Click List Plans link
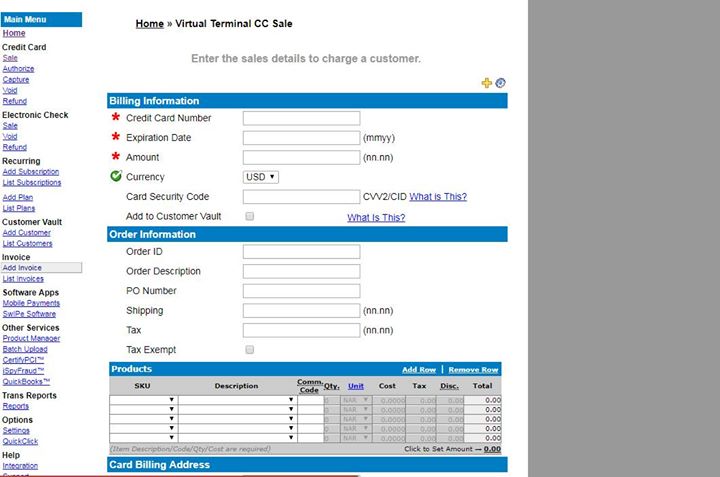The width and height of the screenshot is (720, 477). pyautogui.click(x=18, y=208)
